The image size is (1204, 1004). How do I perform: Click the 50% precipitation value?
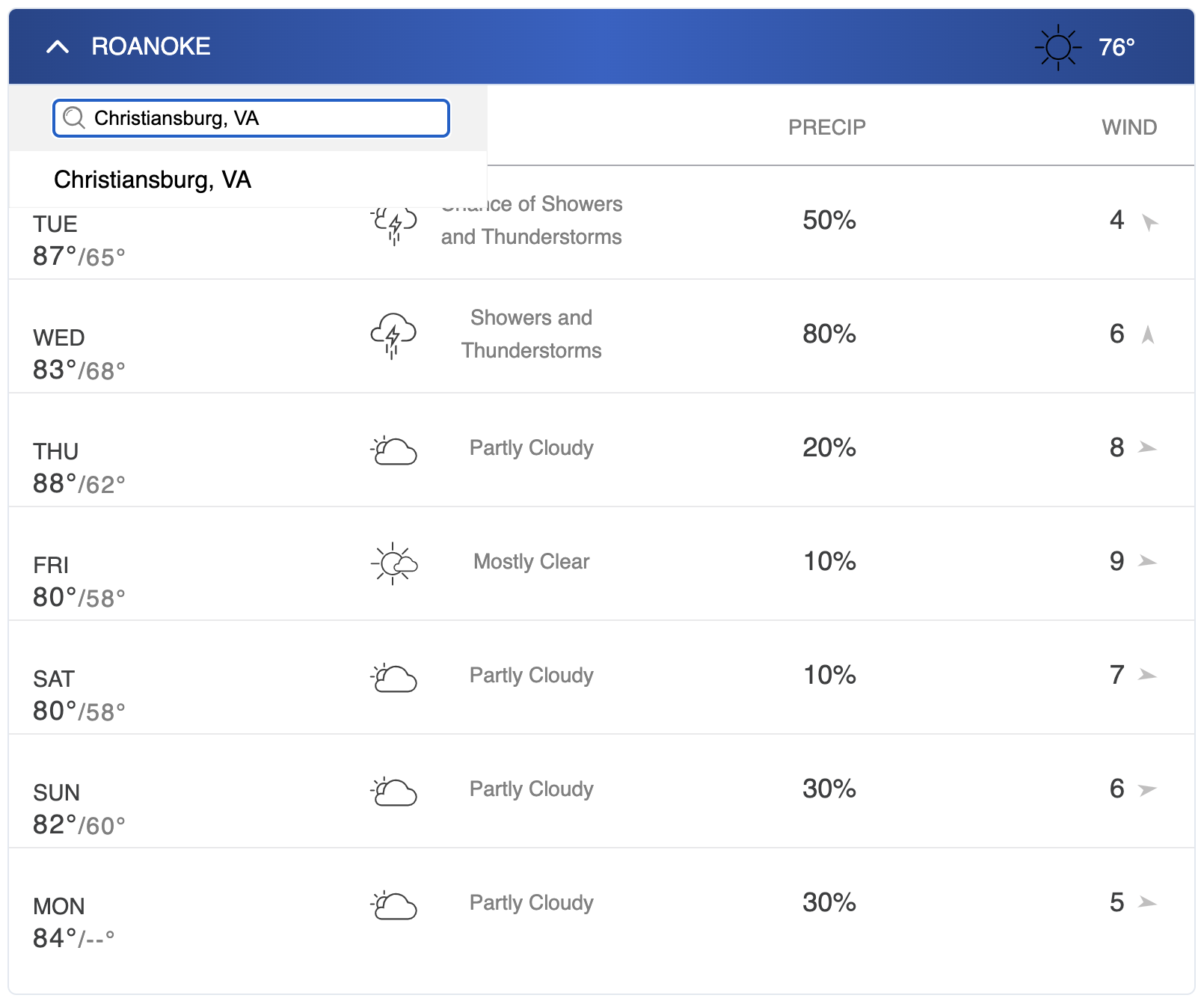pyautogui.click(x=829, y=220)
